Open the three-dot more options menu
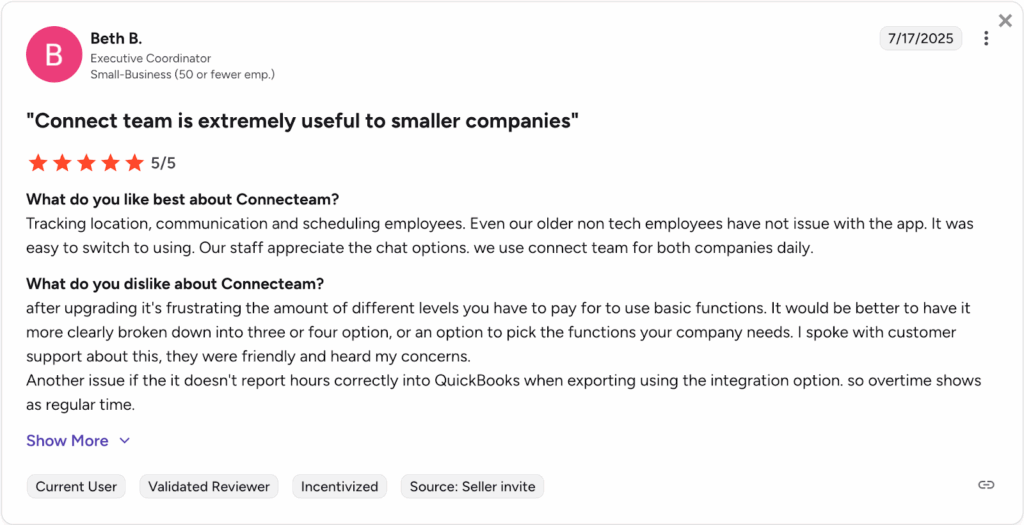Viewport: 1024px width, 525px height. point(986,39)
